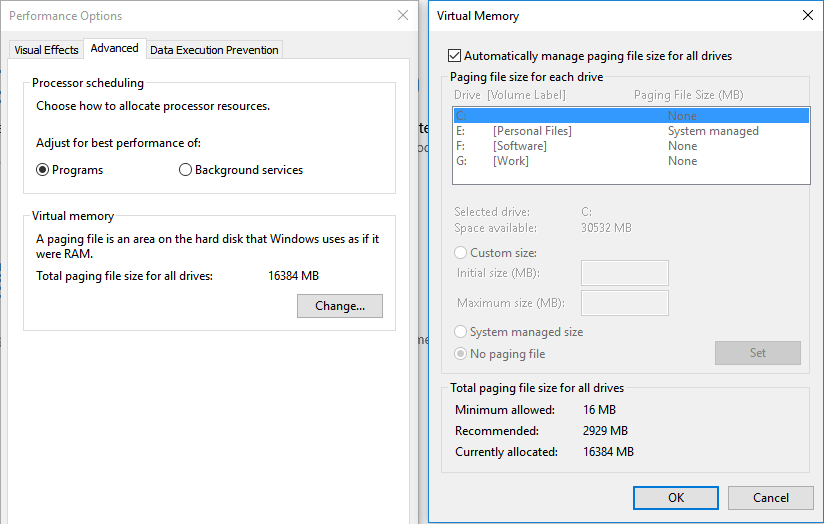Switch to Data Execution Prevention tab
Screen dimensions: 824x524
click(214, 50)
